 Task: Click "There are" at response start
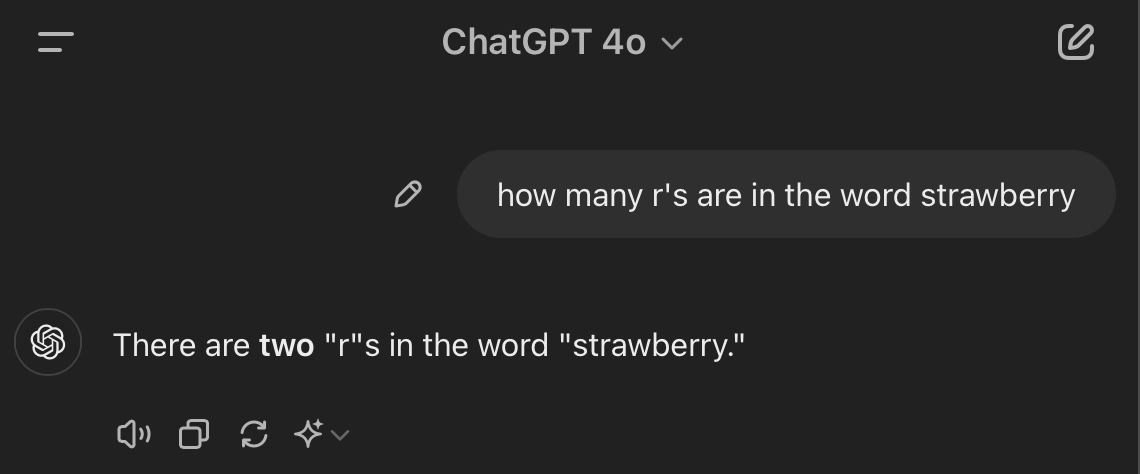(x=181, y=345)
